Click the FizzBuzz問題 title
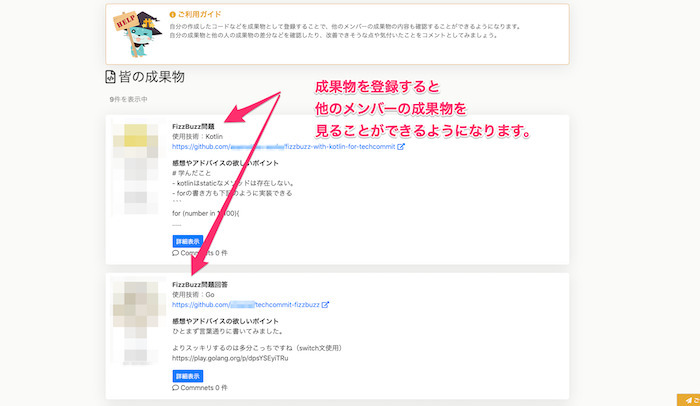700x406 pixels. pyautogui.click(x=193, y=126)
